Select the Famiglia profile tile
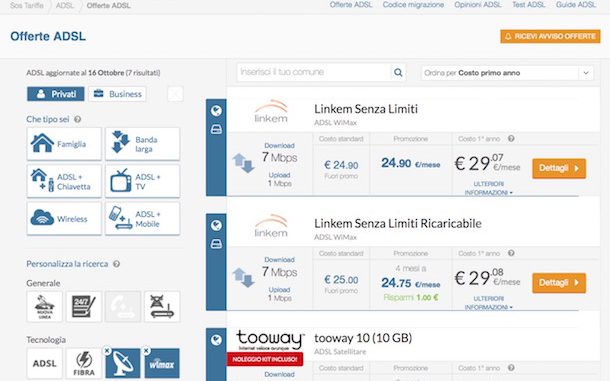Screen dimensions: 610x381 click(64, 144)
